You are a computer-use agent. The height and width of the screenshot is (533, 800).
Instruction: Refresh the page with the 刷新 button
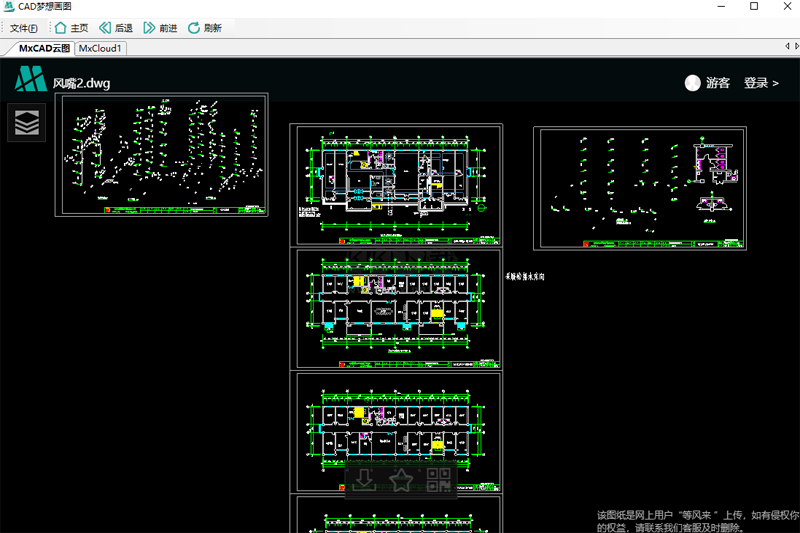click(x=204, y=28)
